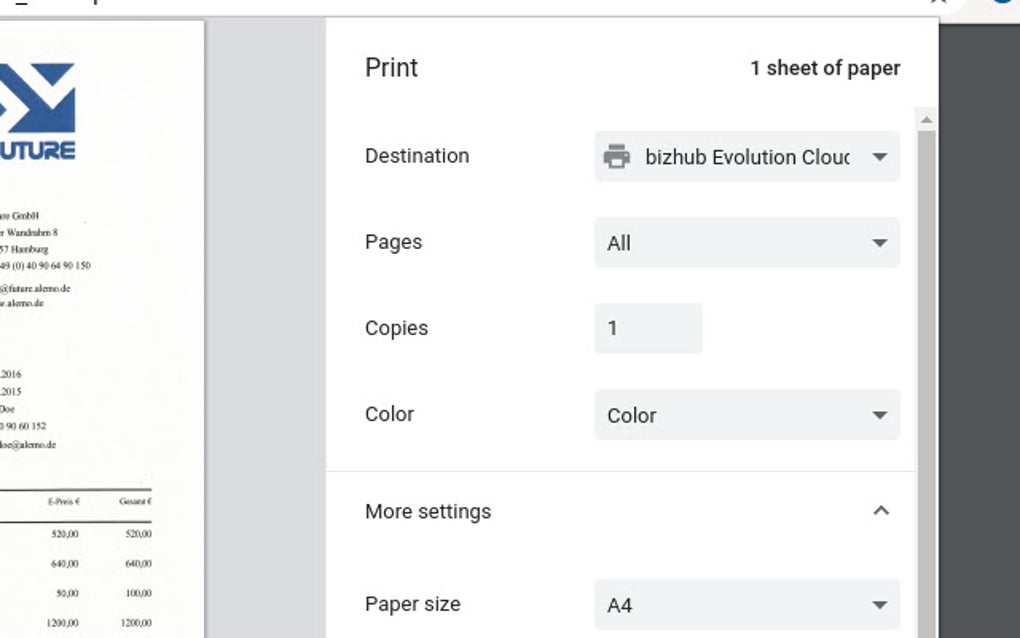Select the Copies input field

point(648,328)
